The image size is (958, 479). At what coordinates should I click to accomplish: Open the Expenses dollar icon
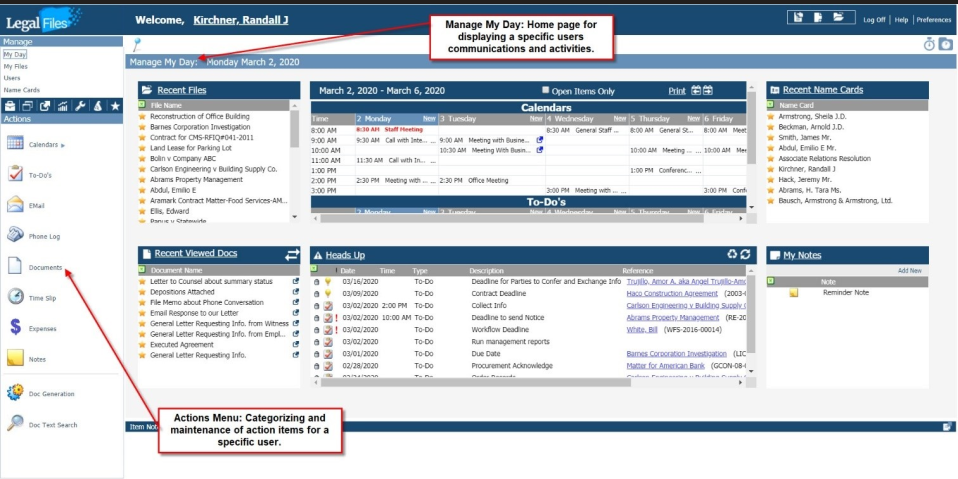(15, 327)
